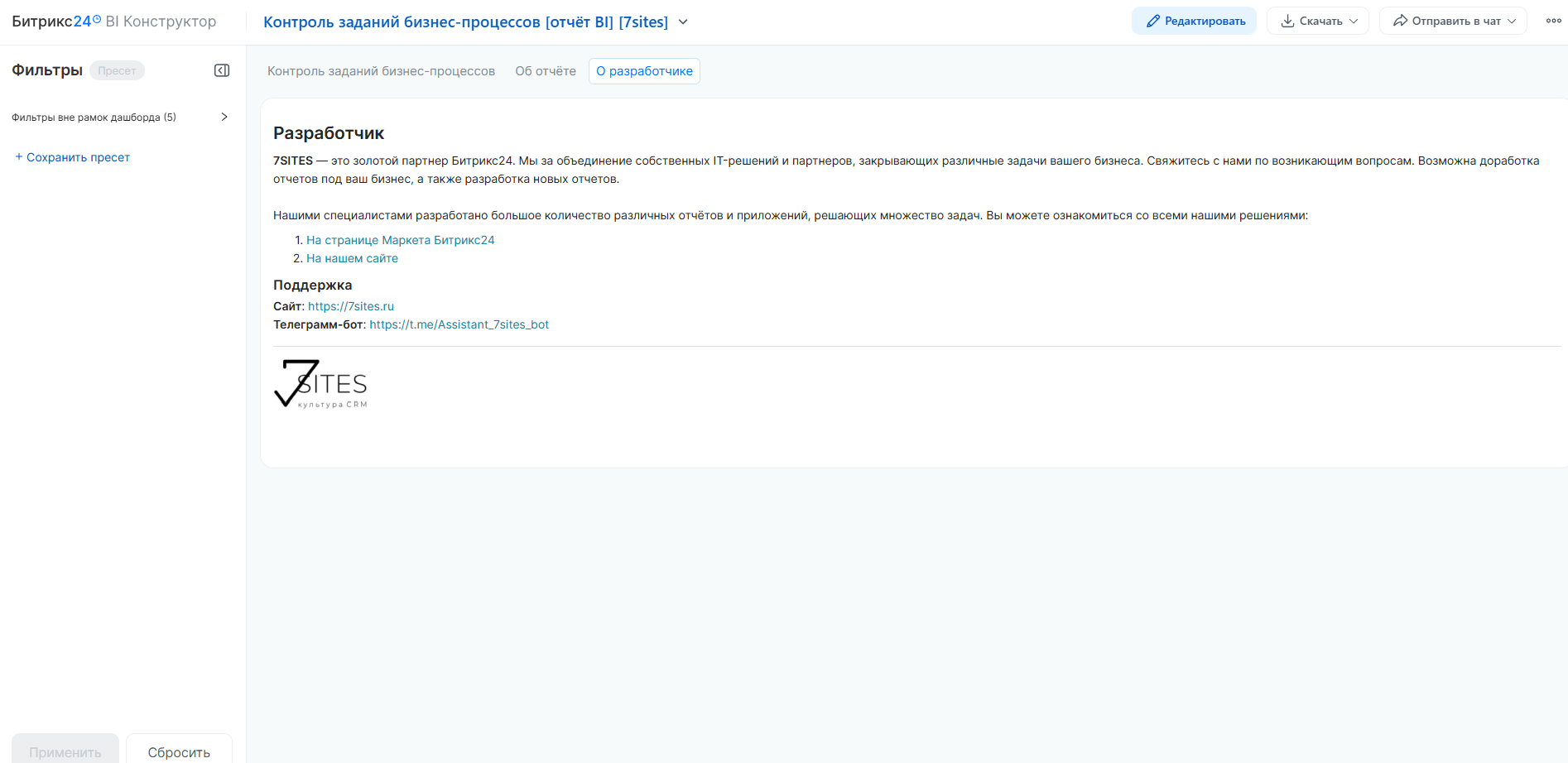Image resolution: width=1568 pixels, height=763 pixels.
Task: Open the https://7sites.ru link
Action: pyautogui.click(x=351, y=306)
